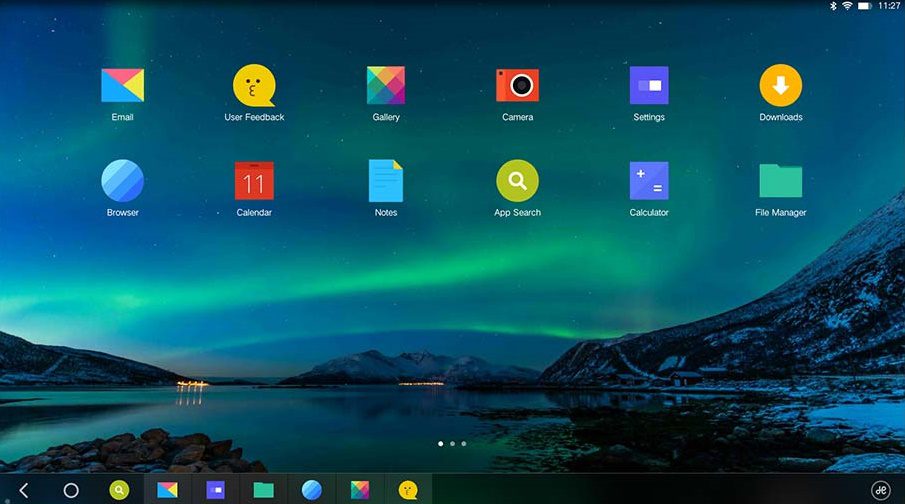Click the Wi-Fi status icon
The image size is (905, 504).
[x=847, y=6]
